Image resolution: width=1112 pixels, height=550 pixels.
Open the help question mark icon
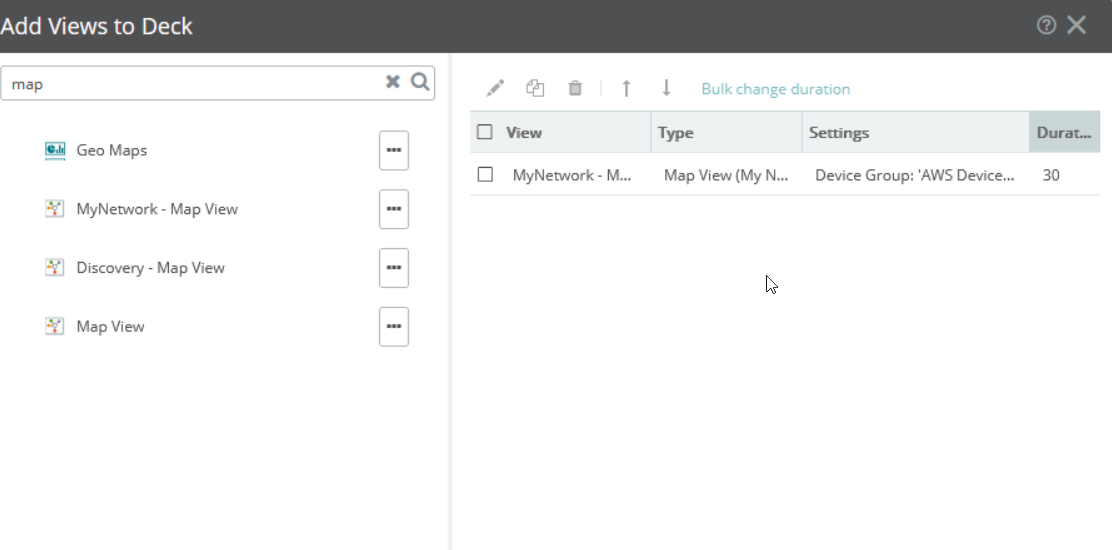tap(1046, 26)
